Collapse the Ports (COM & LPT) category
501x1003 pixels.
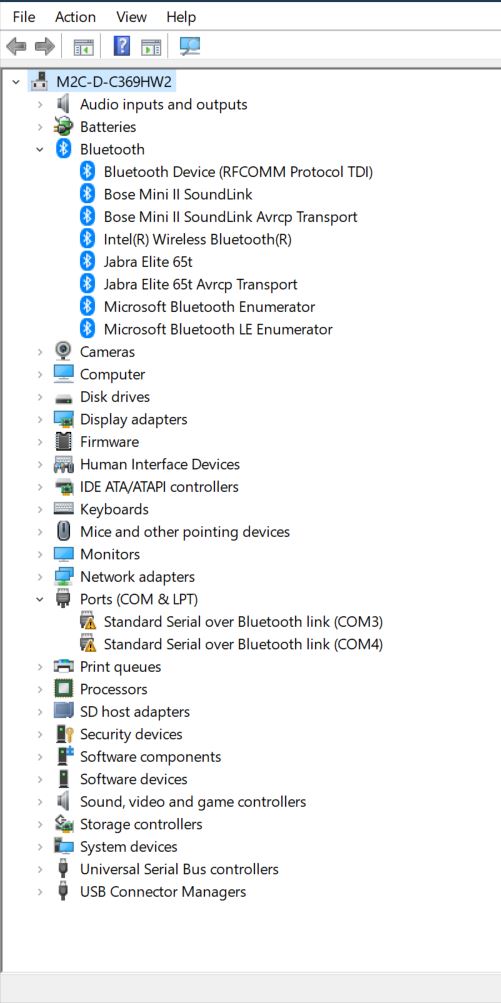point(40,599)
